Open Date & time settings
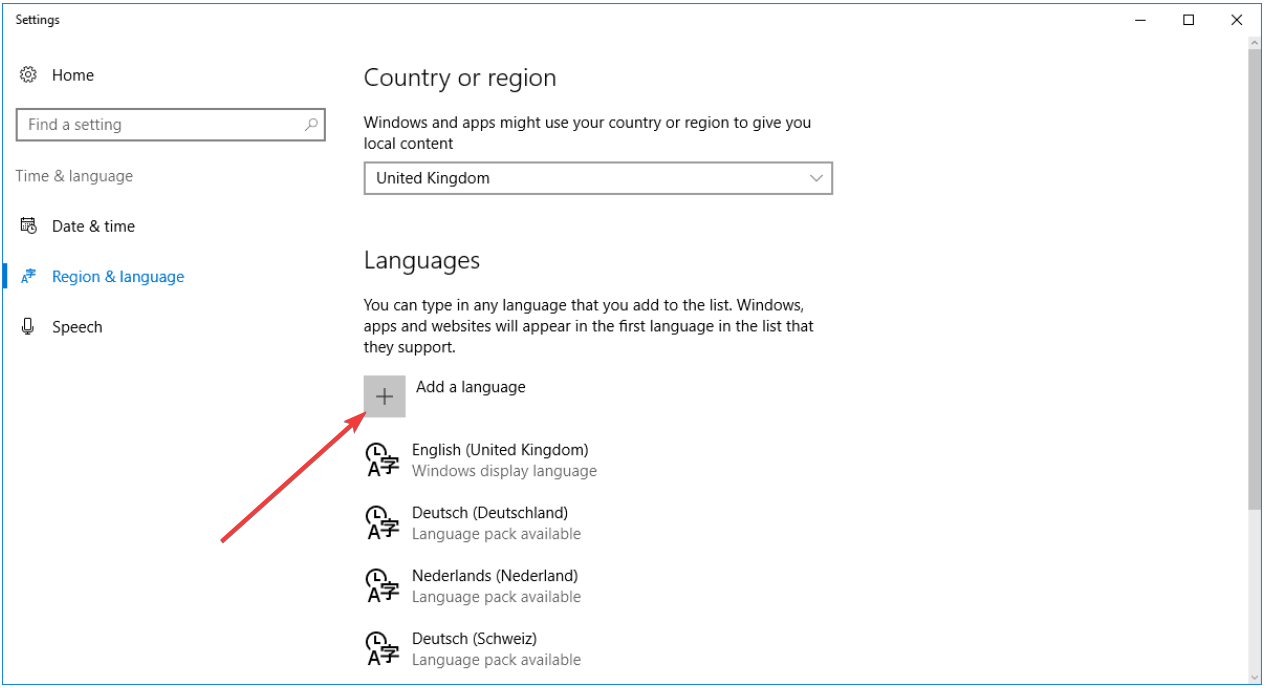This screenshot has height=688, width=1267. click(x=93, y=226)
